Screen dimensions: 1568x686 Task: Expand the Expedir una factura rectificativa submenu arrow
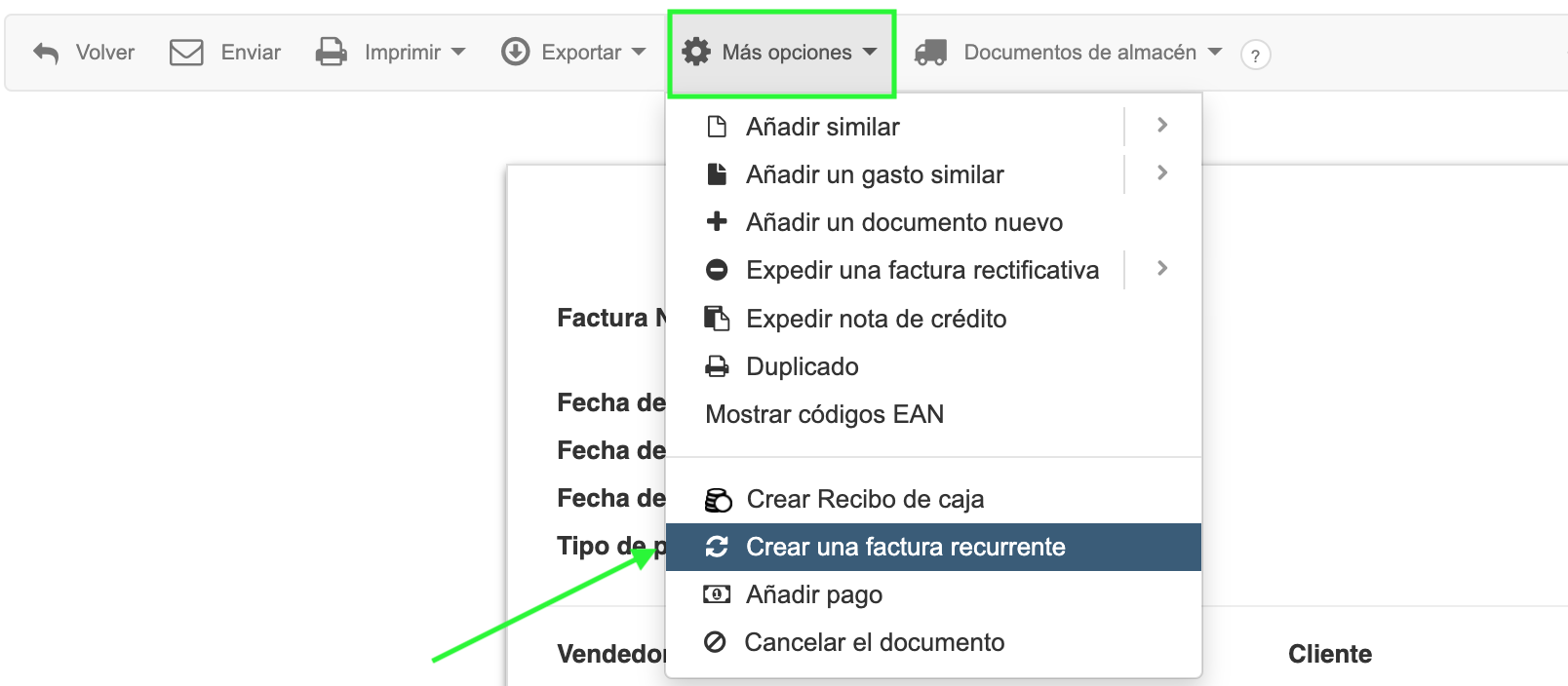pyautogui.click(x=1161, y=268)
